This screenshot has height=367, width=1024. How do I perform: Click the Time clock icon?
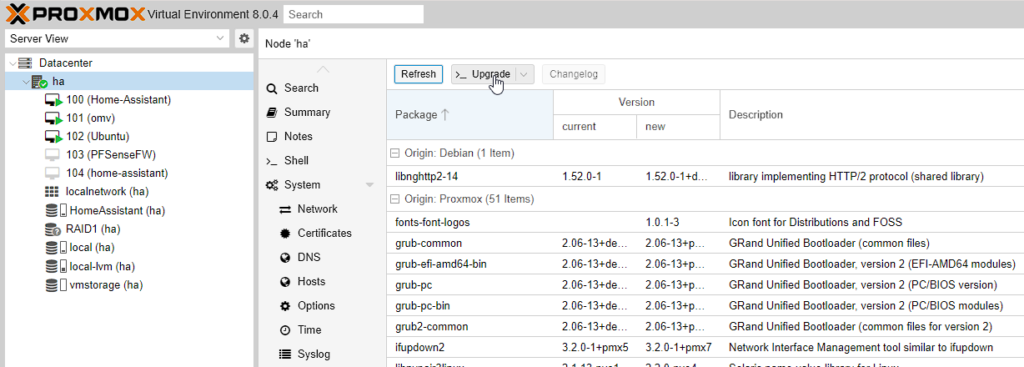click(285, 330)
